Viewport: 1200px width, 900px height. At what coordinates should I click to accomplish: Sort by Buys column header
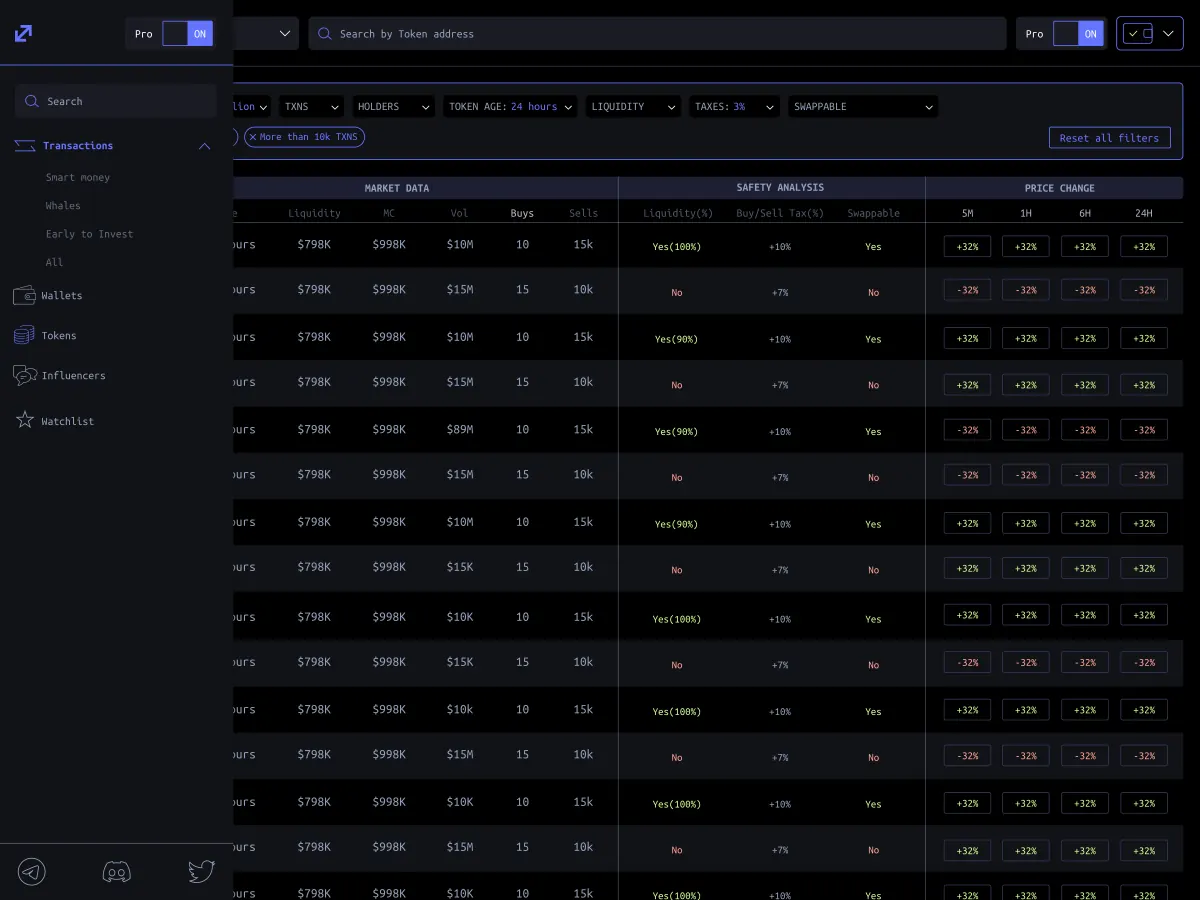[x=522, y=213]
